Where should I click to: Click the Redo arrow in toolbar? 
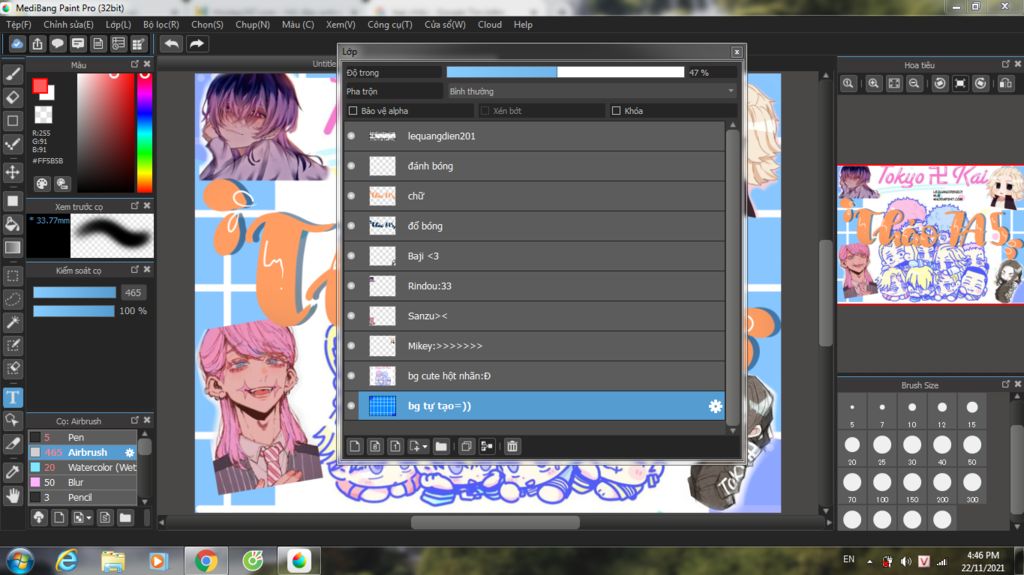tap(197, 44)
